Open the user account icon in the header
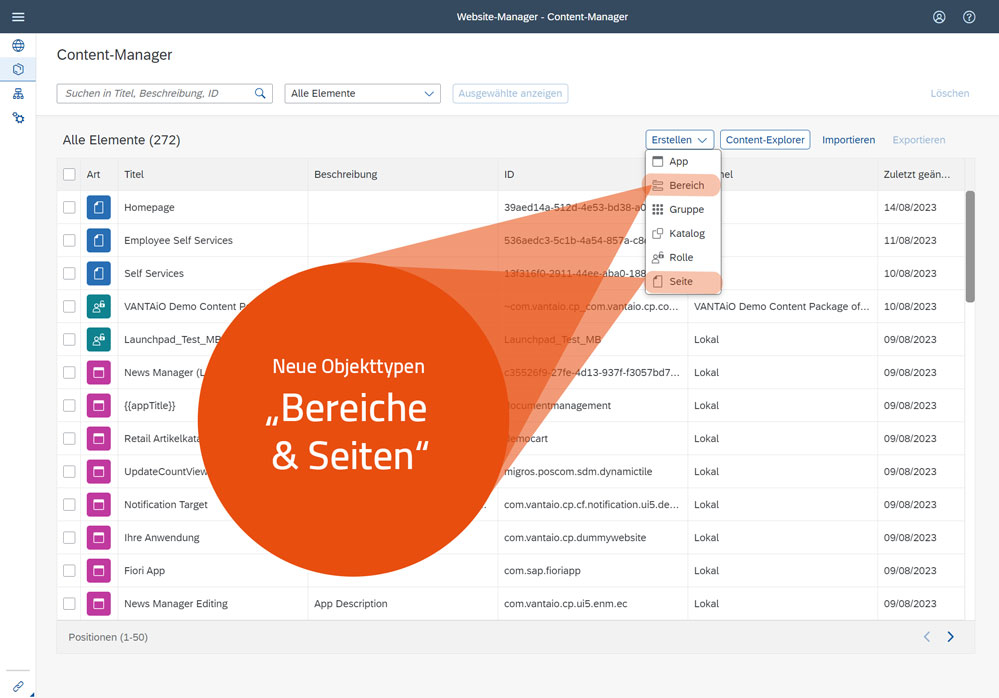Viewport: 999px width, 698px height. tap(938, 16)
